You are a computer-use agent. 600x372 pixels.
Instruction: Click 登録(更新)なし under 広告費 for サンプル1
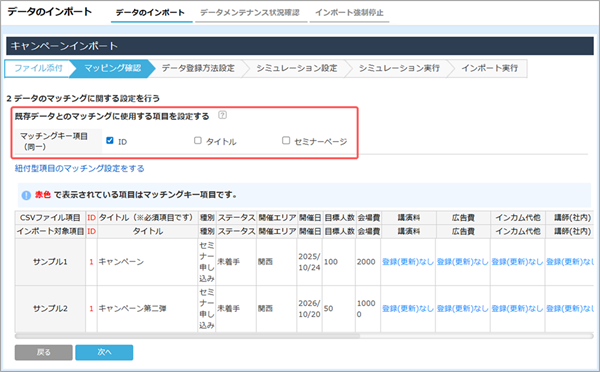click(463, 262)
